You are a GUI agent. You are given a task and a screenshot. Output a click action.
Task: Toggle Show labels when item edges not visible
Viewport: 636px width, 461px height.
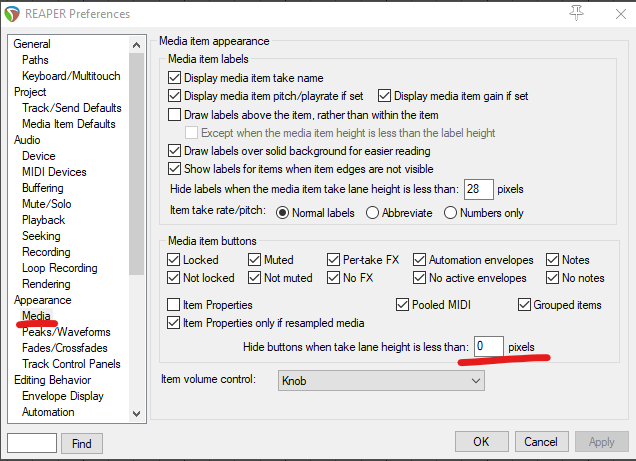(x=174, y=169)
